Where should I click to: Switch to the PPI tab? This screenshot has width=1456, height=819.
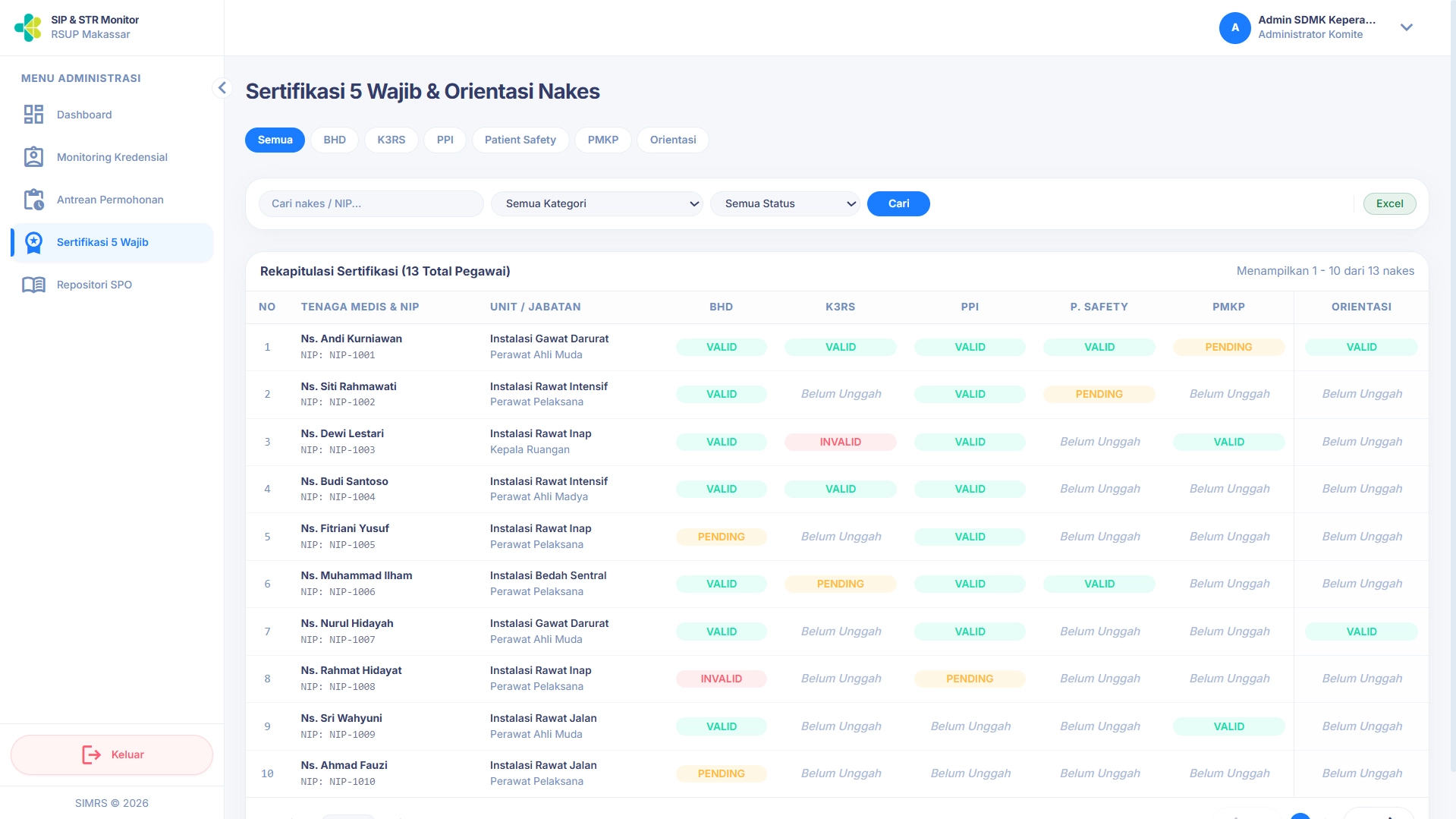pyautogui.click(x=445, y=140)
